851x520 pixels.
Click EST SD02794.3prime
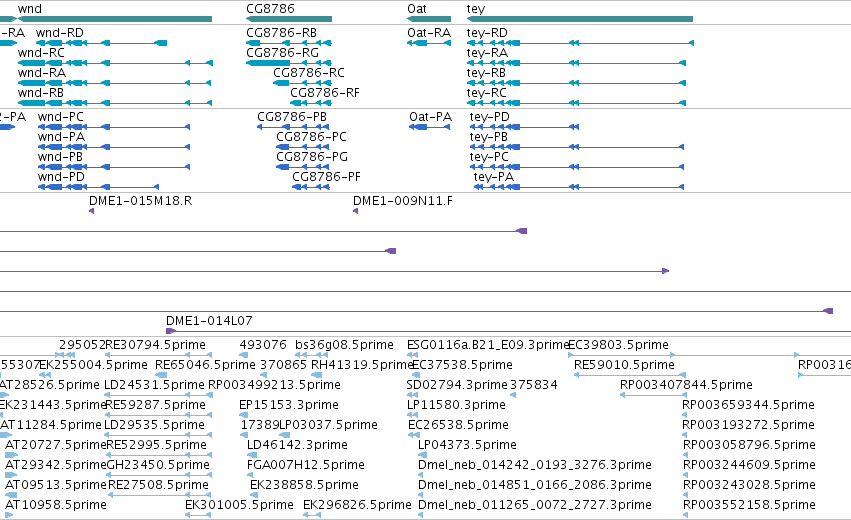[457, 385]
